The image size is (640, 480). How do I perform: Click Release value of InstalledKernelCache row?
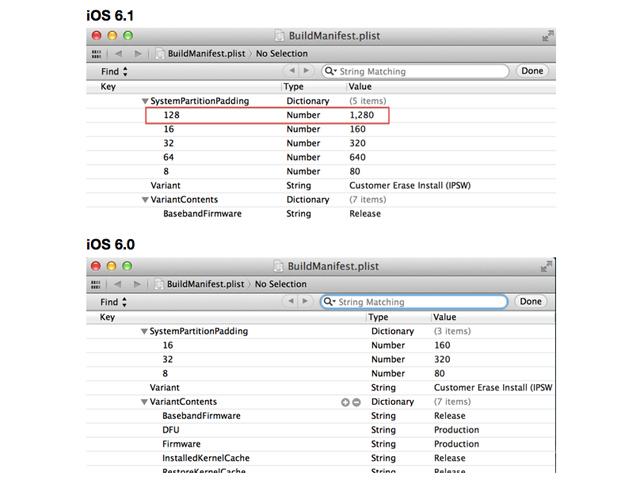[449, 458]
